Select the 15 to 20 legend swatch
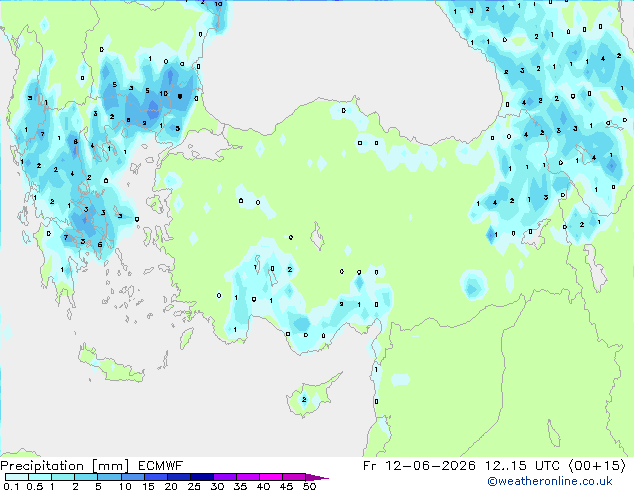The image size is (634, 490). [x=155, y=477]
